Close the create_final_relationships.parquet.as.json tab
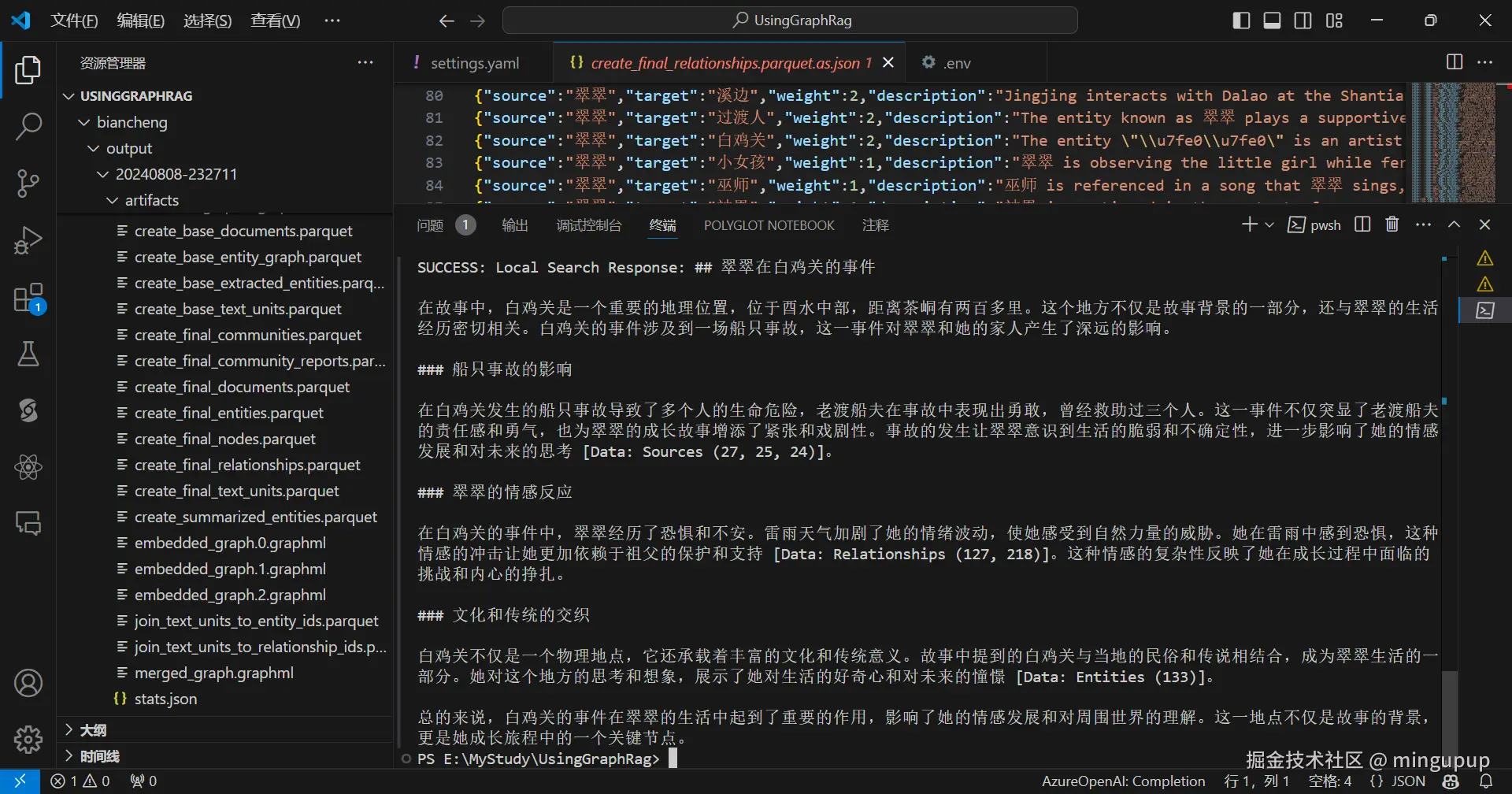The height and width of the screenshot is (794, 1512). 888,62
